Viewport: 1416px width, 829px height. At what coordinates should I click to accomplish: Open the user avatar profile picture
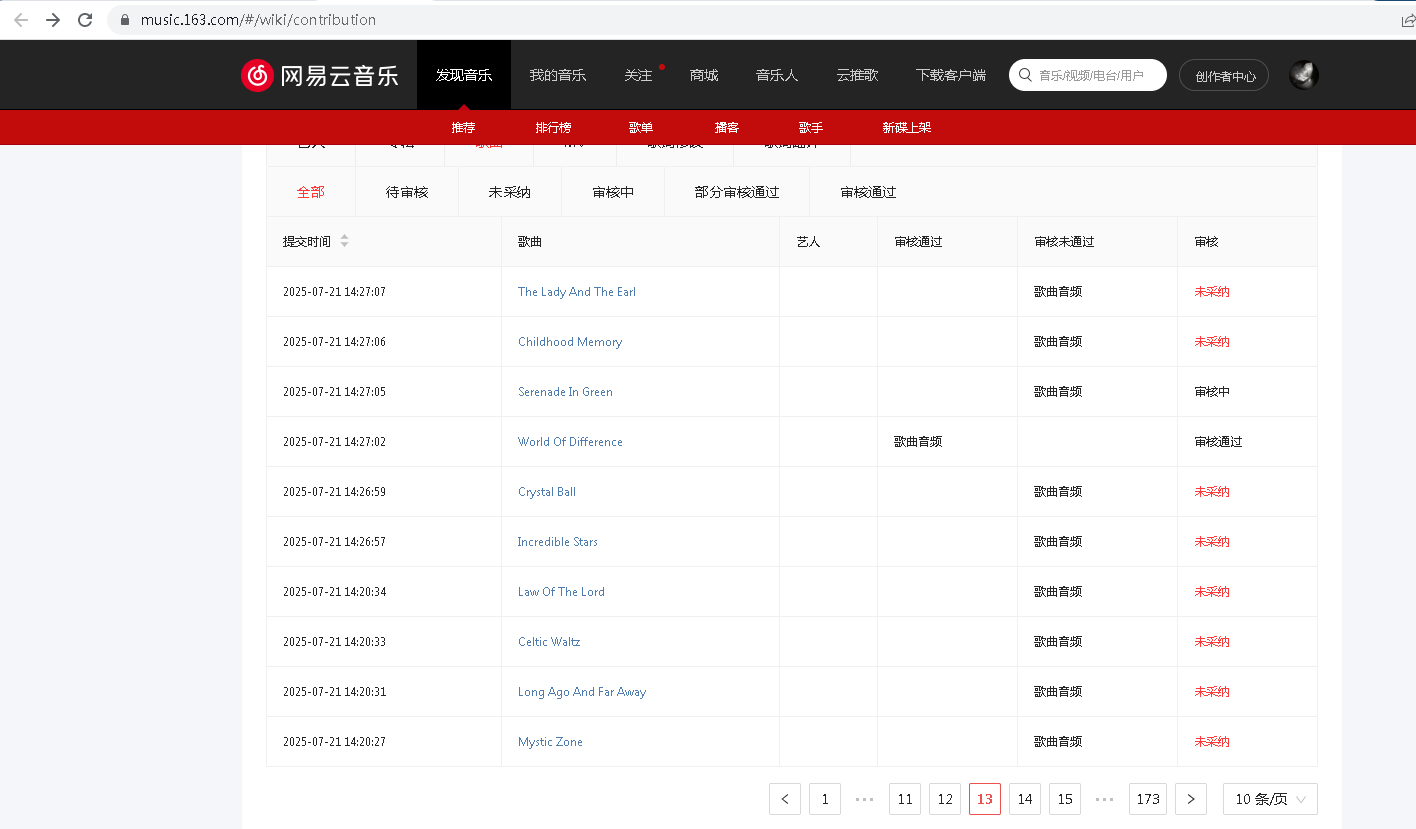click(x=1303, y=75)
